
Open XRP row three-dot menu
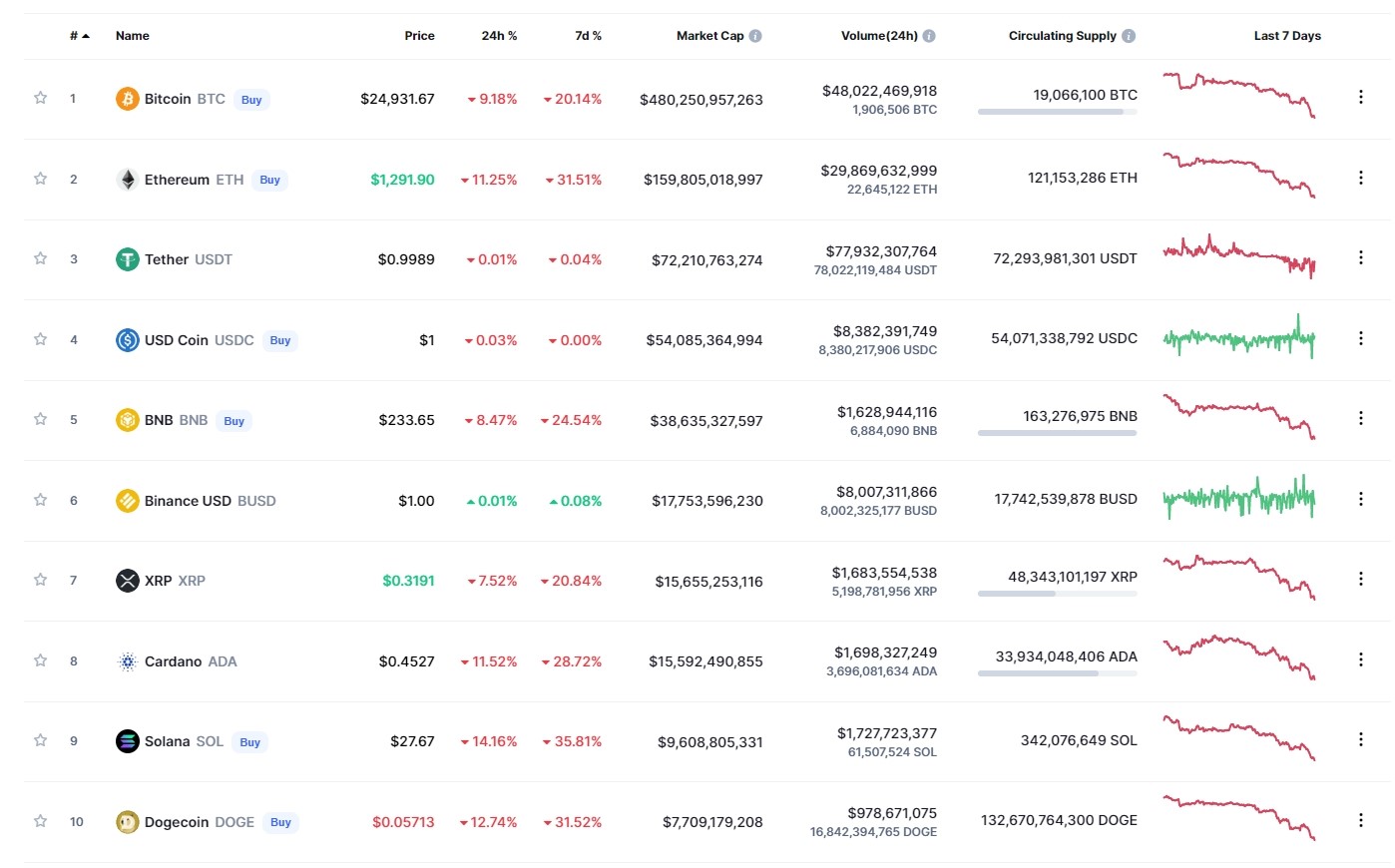1361,579
